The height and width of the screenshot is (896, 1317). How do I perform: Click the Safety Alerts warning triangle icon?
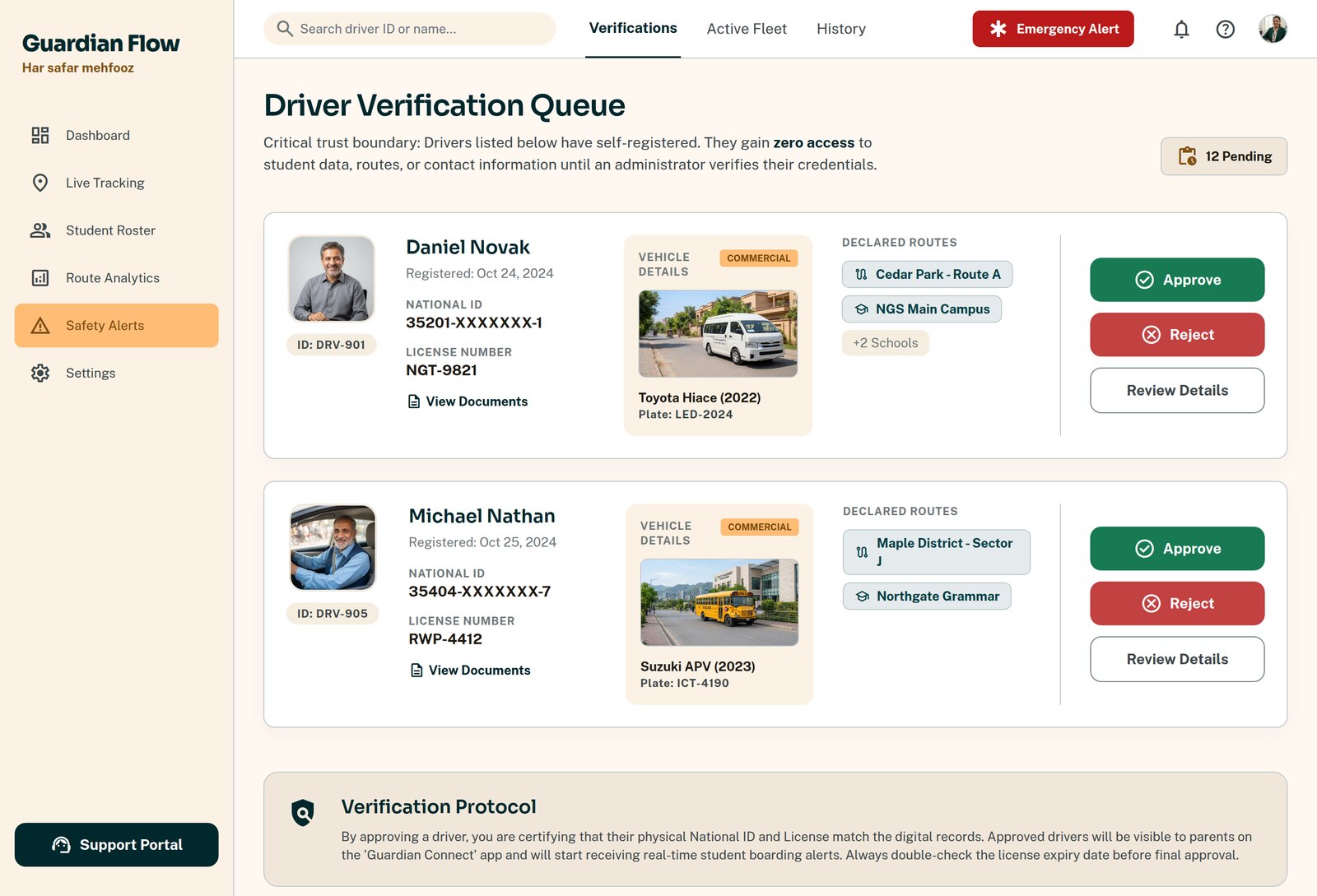point(40,326)
